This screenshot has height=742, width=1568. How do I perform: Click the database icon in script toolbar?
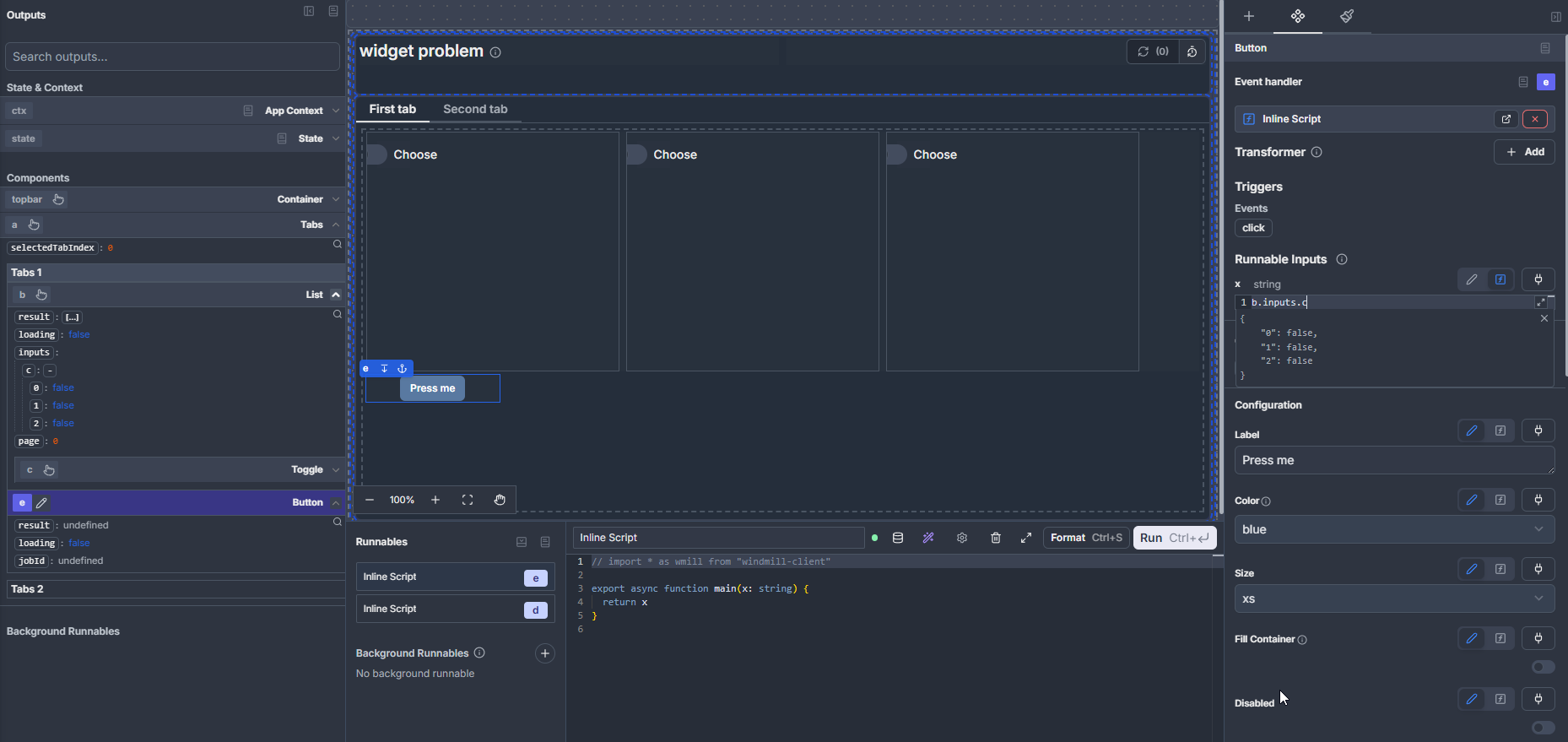pos(898,538)
